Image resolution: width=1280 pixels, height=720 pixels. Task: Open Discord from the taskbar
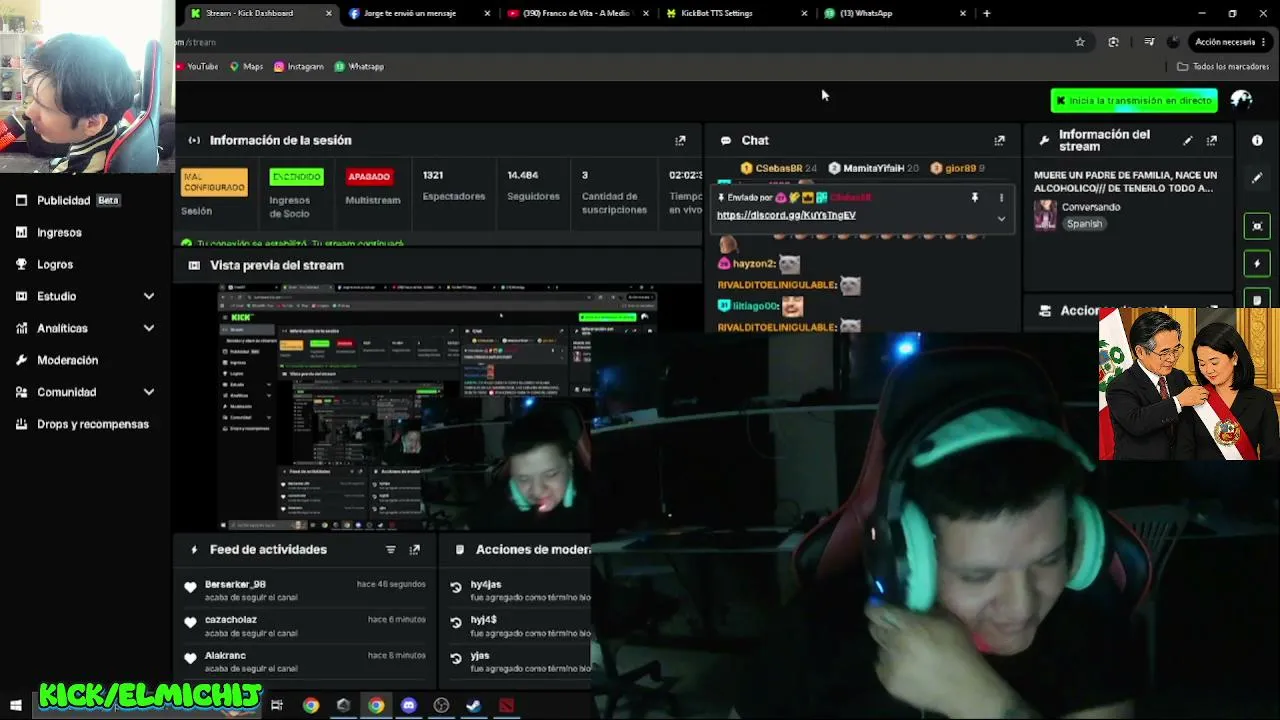408,705
